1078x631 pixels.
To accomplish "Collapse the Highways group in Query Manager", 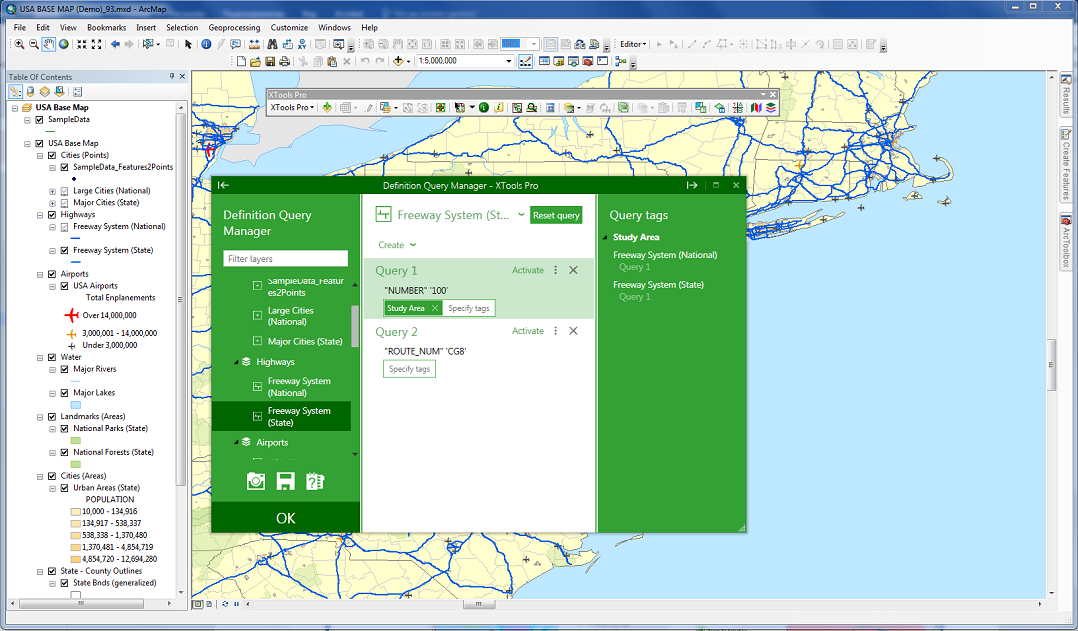I will pyautogui.click(x=236, y=362).
